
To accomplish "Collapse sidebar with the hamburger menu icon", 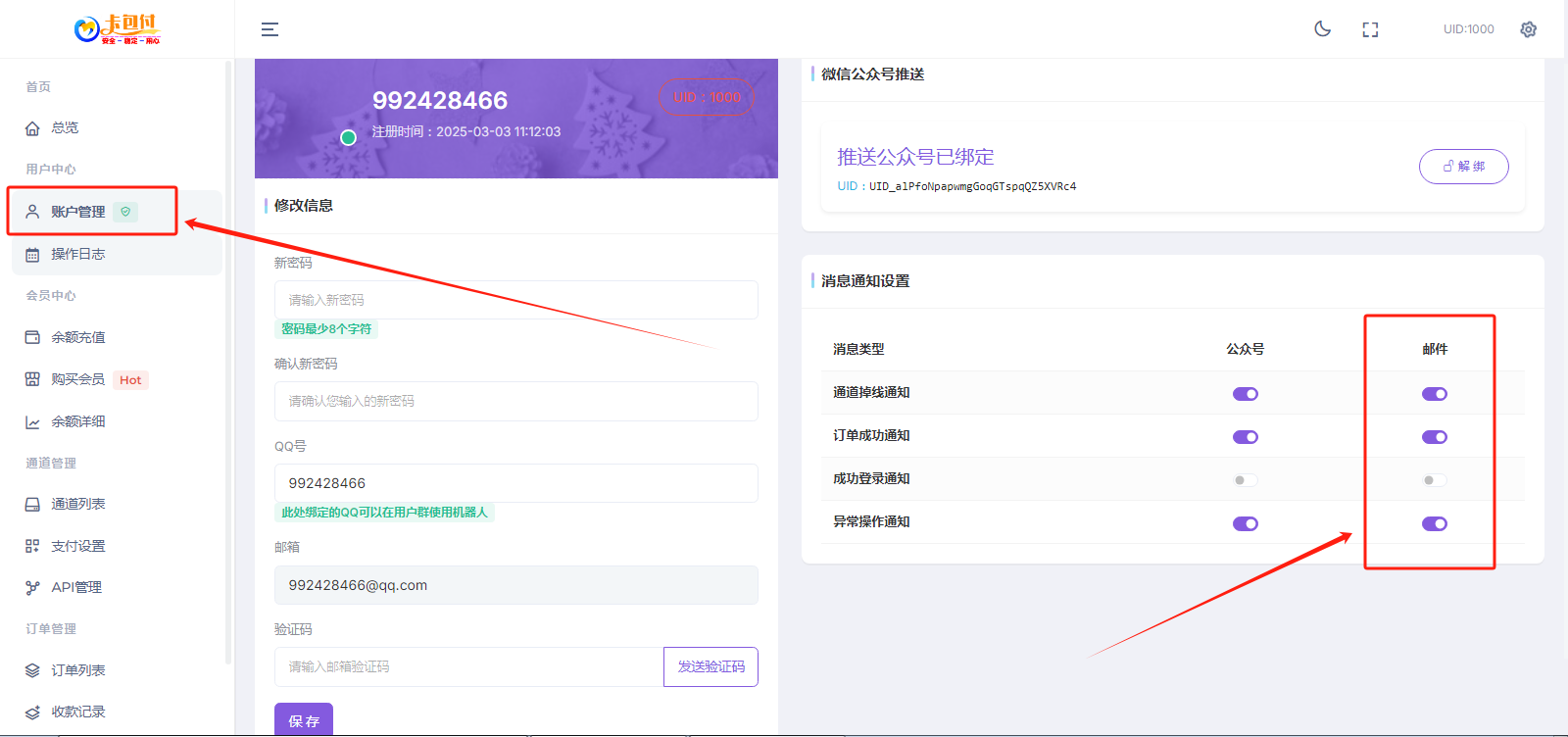I will point(269,29).
